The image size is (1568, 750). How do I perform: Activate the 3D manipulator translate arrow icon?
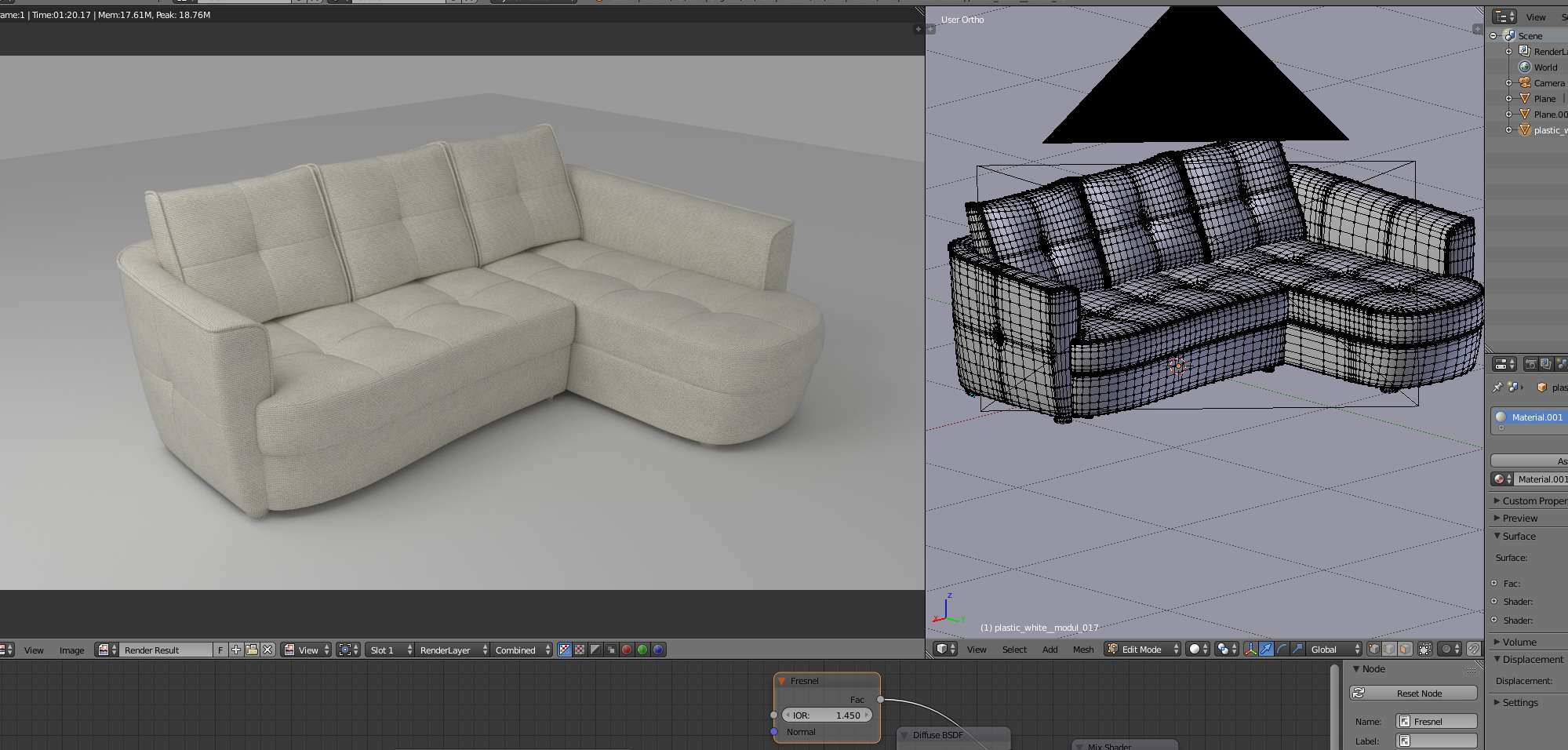[1266, 650]
